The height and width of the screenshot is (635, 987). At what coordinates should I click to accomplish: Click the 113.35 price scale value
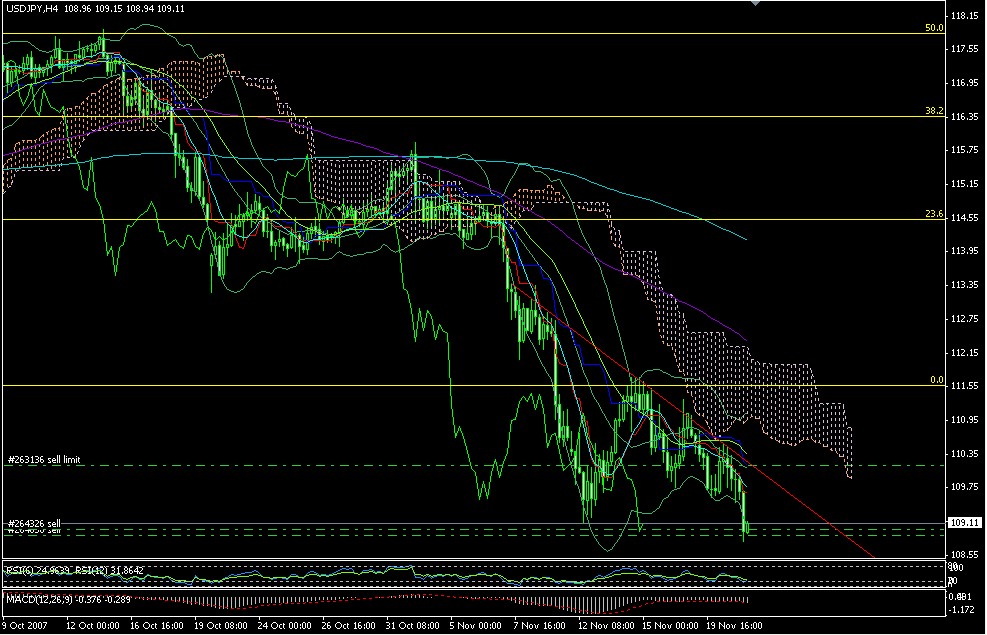click(965, 285)
